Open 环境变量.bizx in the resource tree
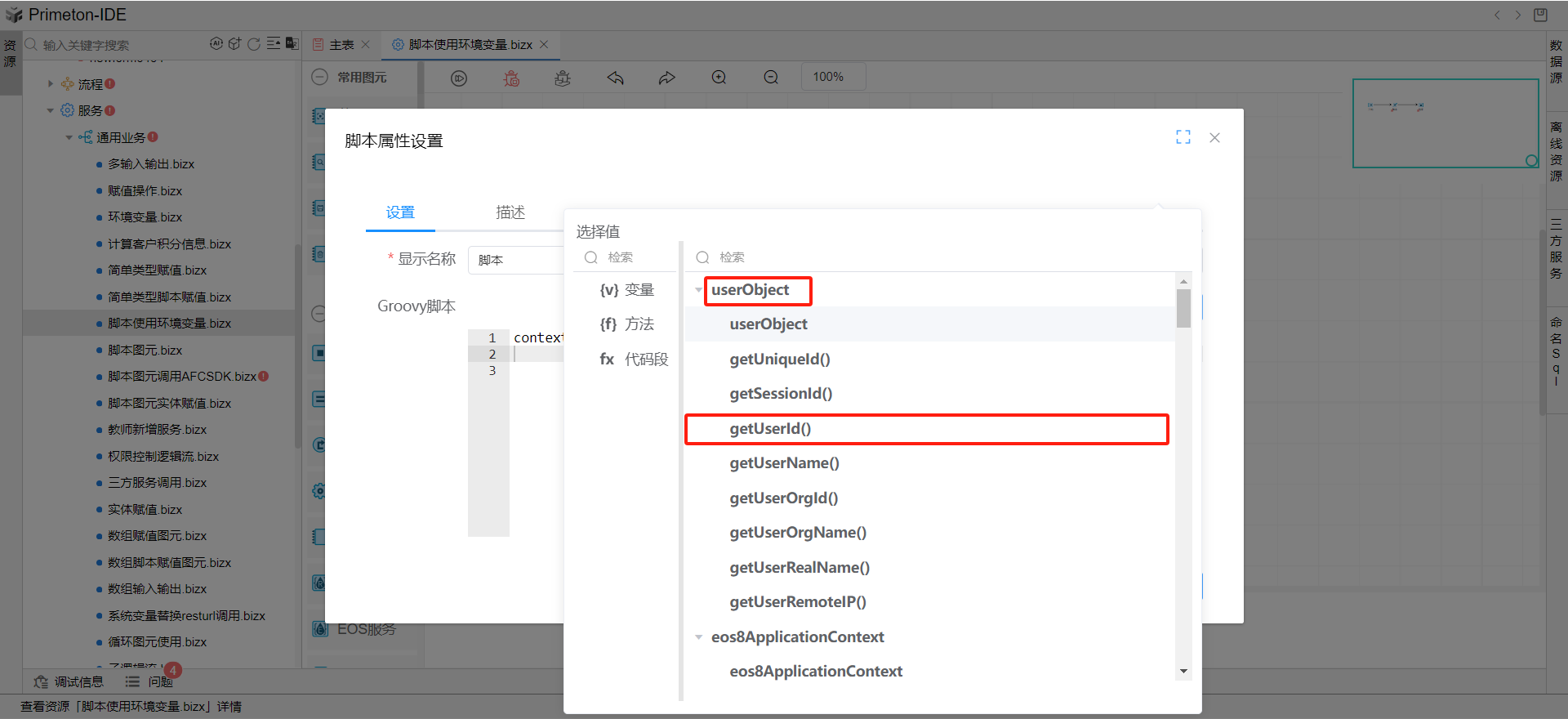Viewport: 1568px width, 719px height. [145, 217]
